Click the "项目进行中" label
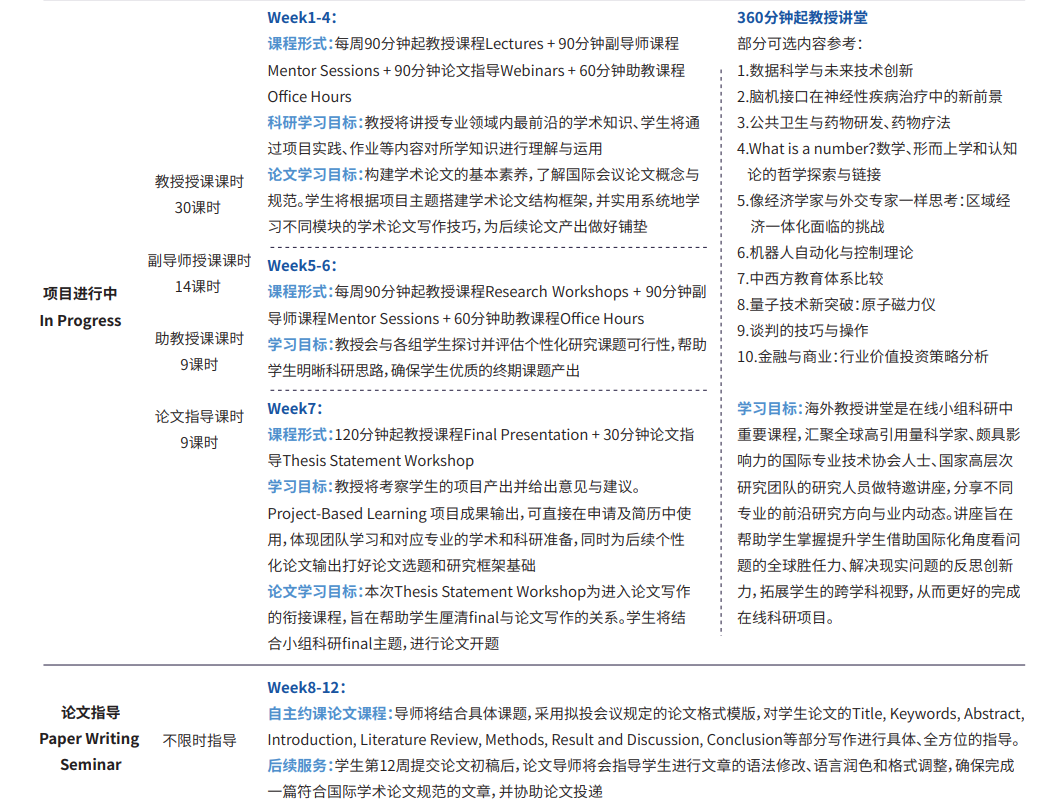The width and height of the screenshot is (1064, 811). click(80, 293)
